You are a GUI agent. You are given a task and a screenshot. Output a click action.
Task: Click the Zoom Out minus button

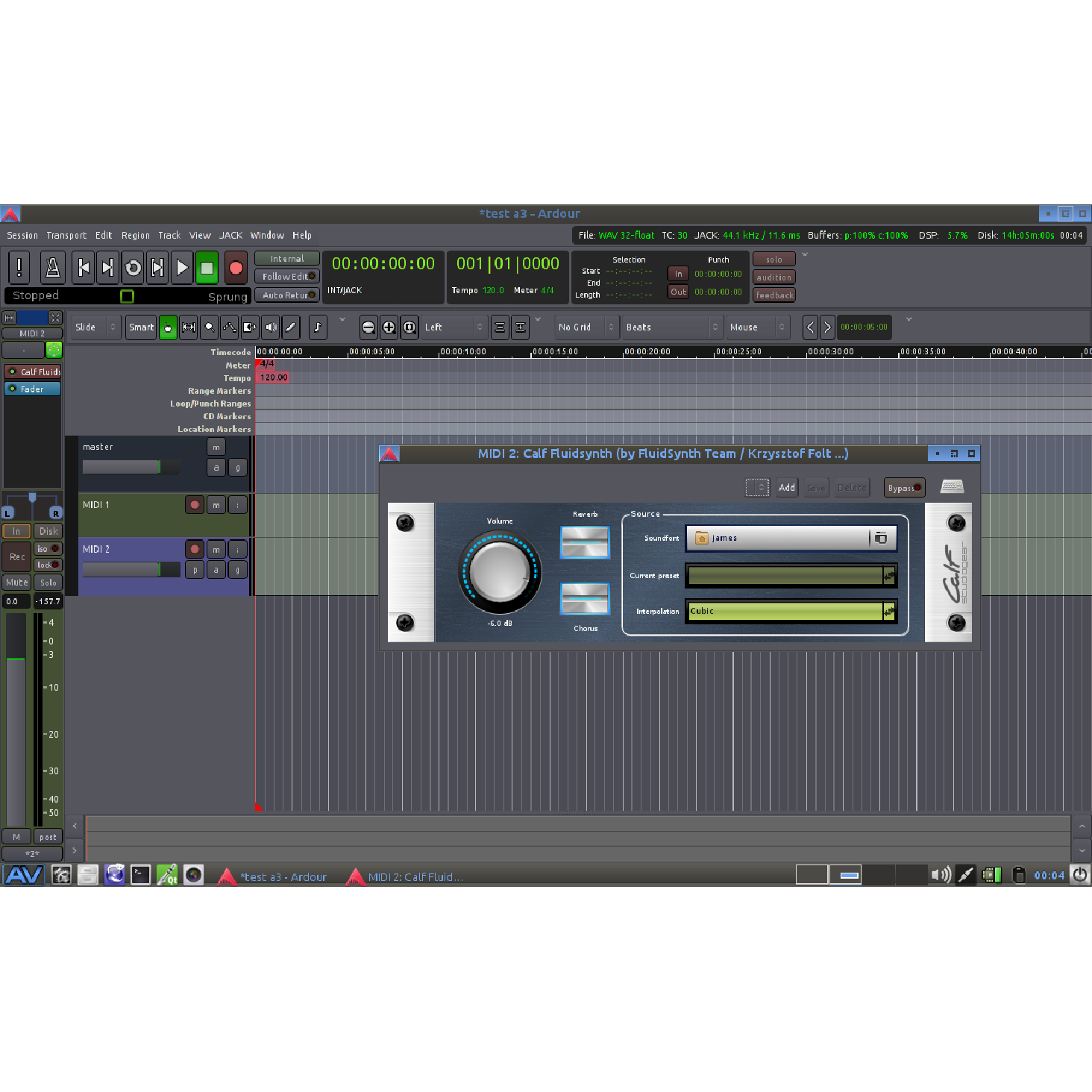coord(368,327)
